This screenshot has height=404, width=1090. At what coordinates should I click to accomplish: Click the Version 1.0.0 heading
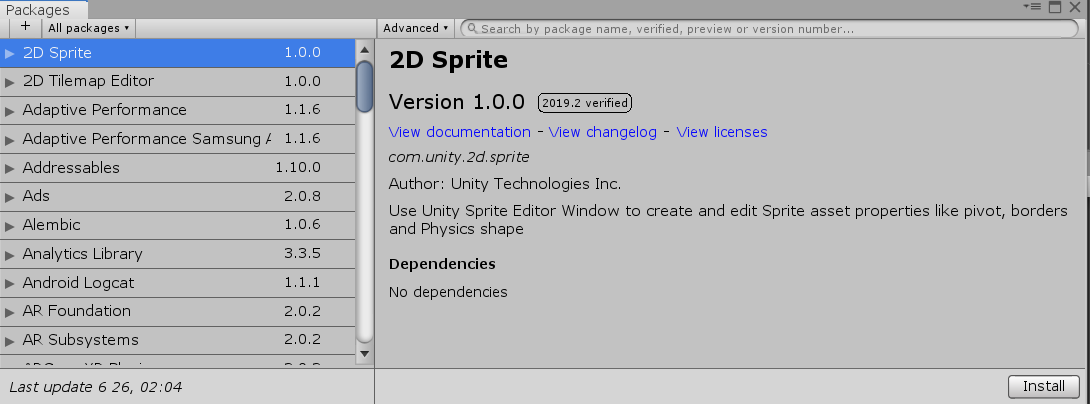coord(457,102)
